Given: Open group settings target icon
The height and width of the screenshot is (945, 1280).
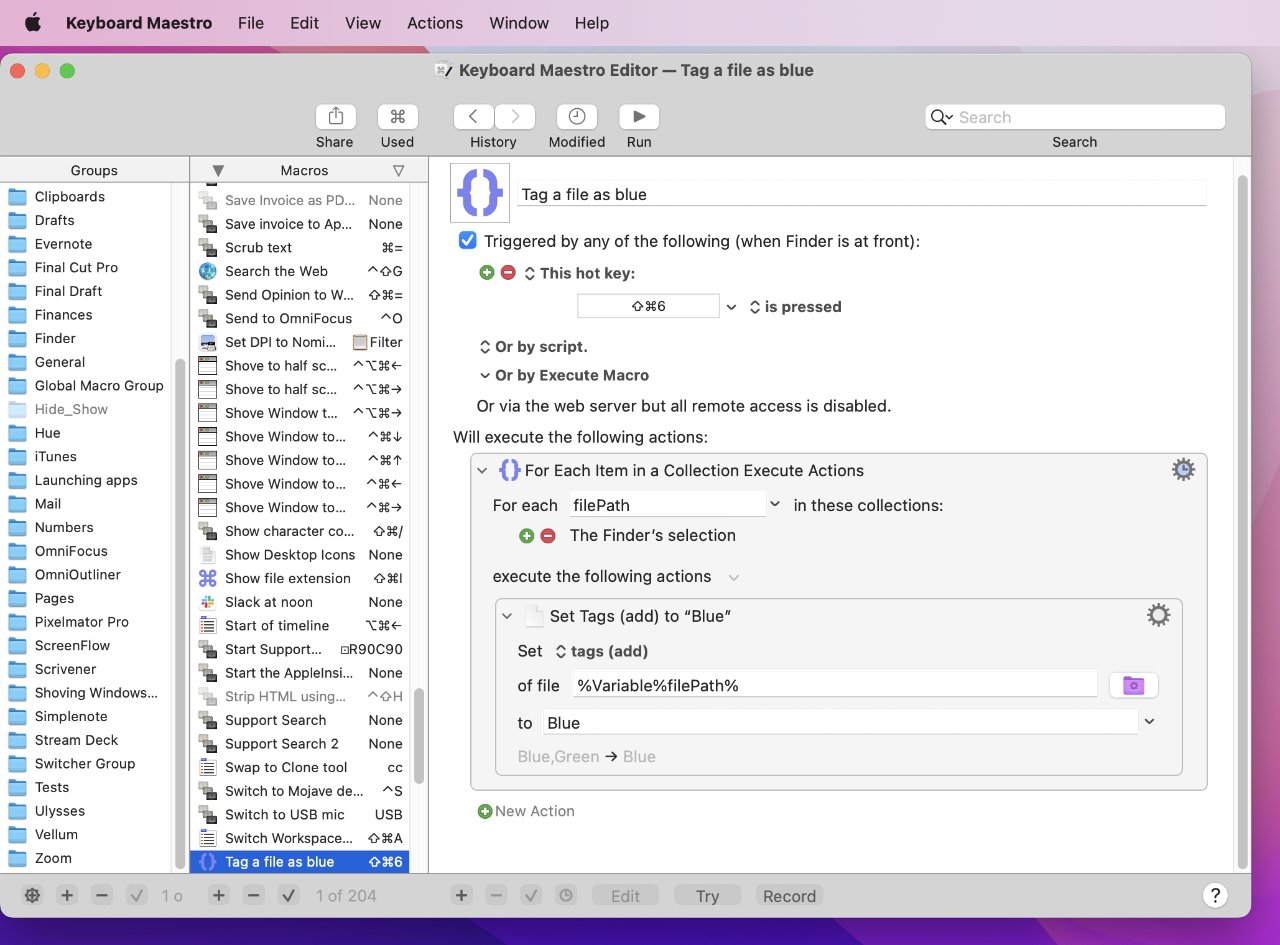Looking at the screenshot, I should [32, 896].
